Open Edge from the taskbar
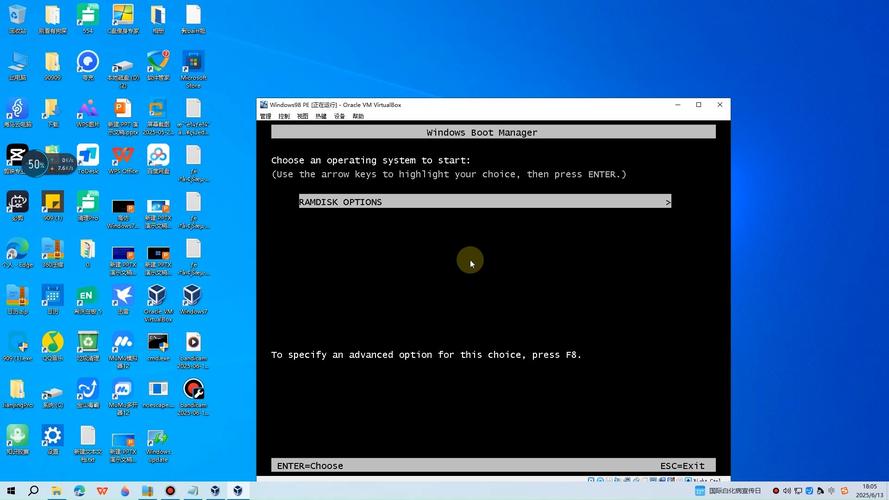 79,490
